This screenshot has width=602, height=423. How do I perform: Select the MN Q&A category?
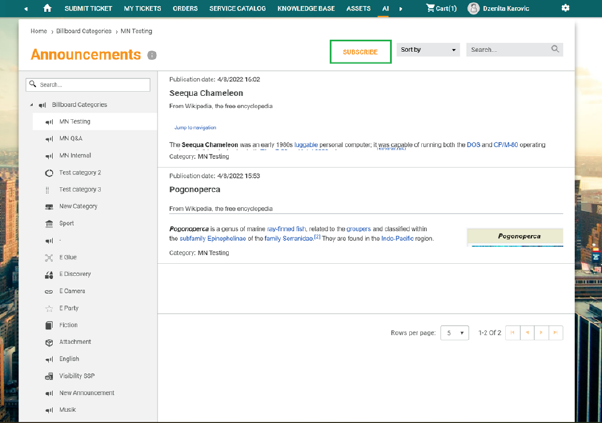71,139
